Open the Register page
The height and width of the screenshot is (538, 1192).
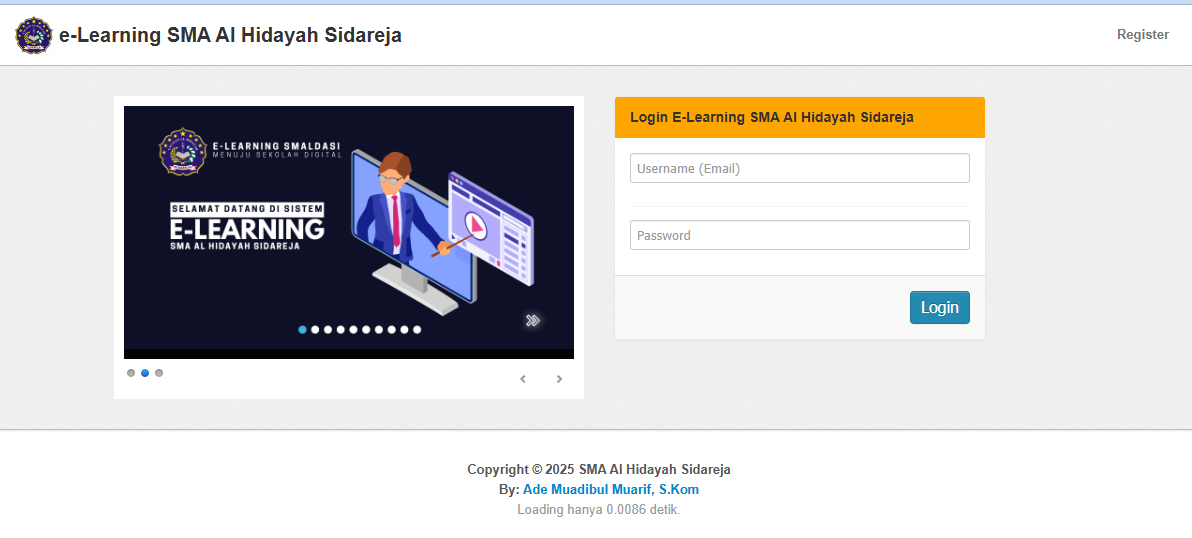pos(1142,34)
